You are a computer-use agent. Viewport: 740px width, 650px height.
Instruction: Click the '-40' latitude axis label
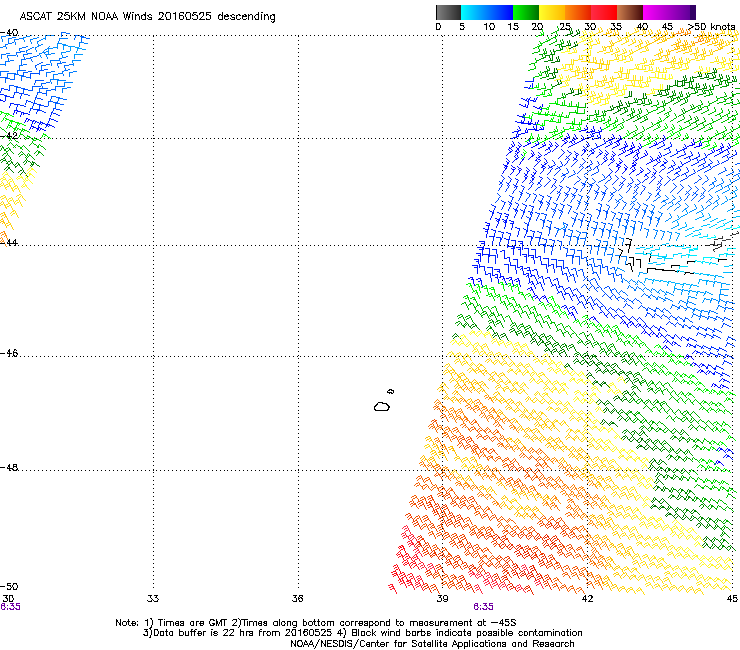(x=9, y=33)
